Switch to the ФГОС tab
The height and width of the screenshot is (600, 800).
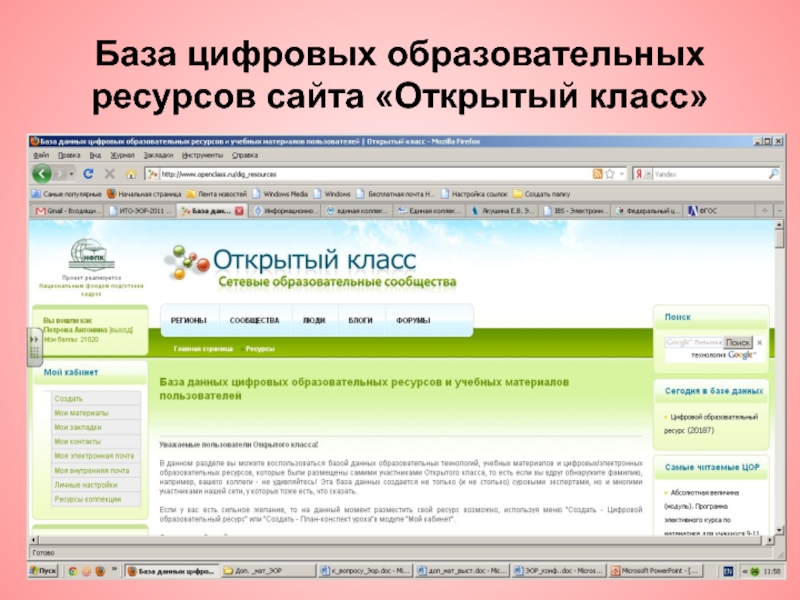coord(719,211)
